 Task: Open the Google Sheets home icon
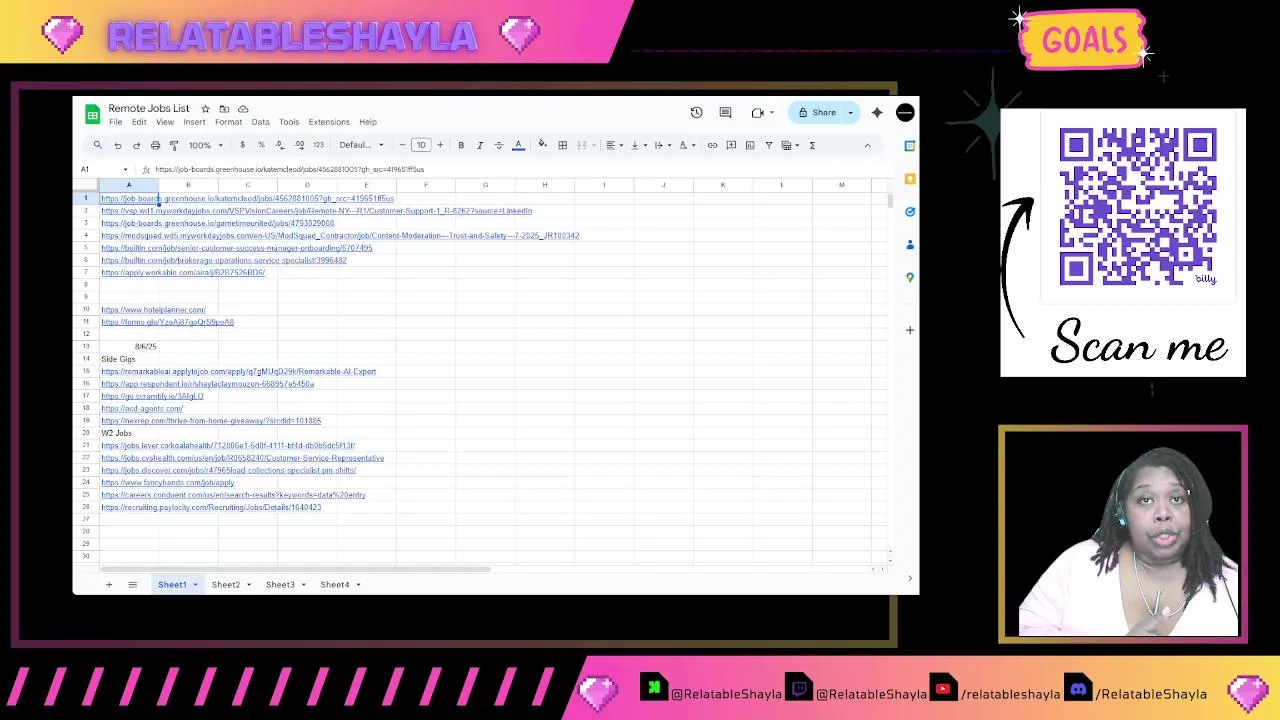point(92,114)
